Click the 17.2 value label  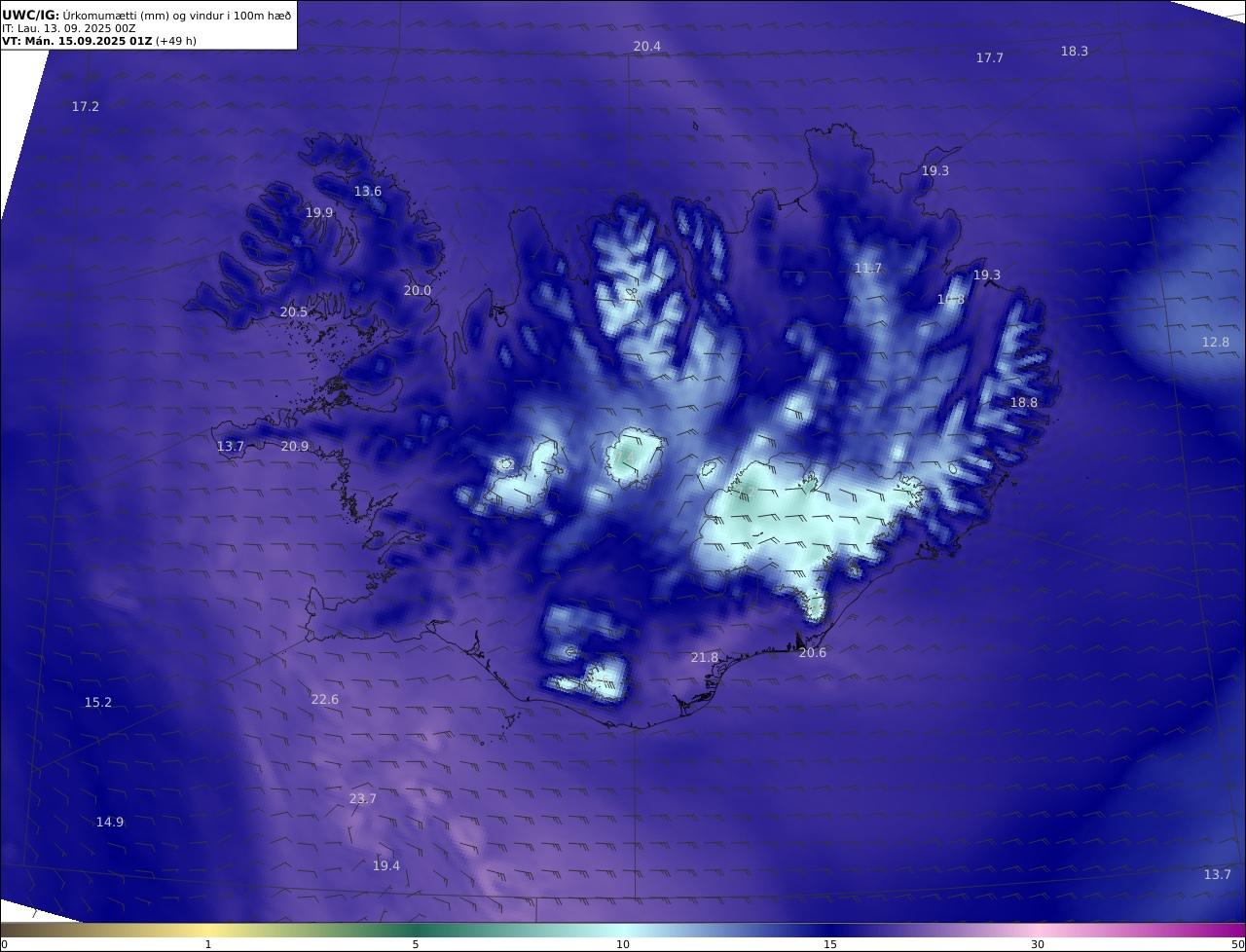click(86, 107)
